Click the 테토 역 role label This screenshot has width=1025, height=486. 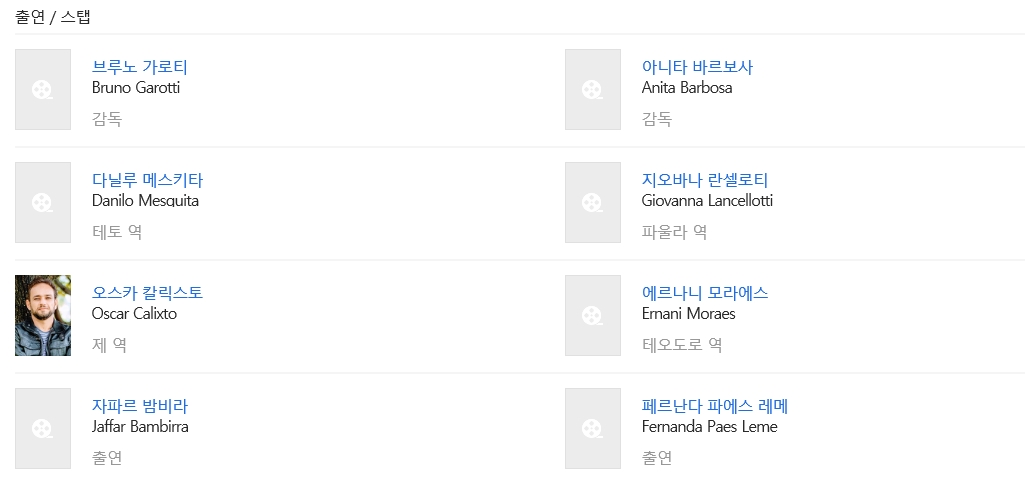coord(117,232)
